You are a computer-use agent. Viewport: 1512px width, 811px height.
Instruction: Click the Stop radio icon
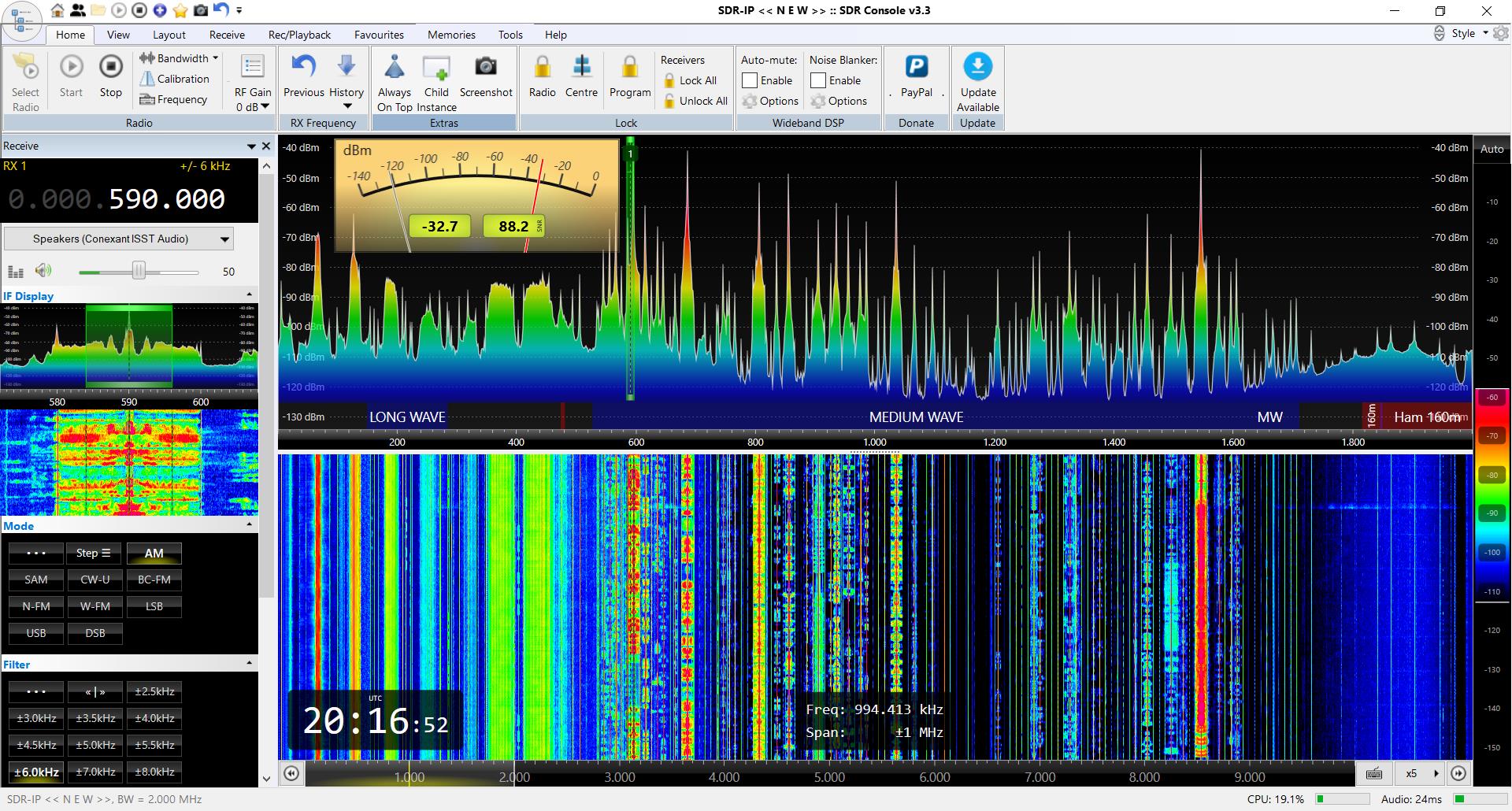point(111,67)
